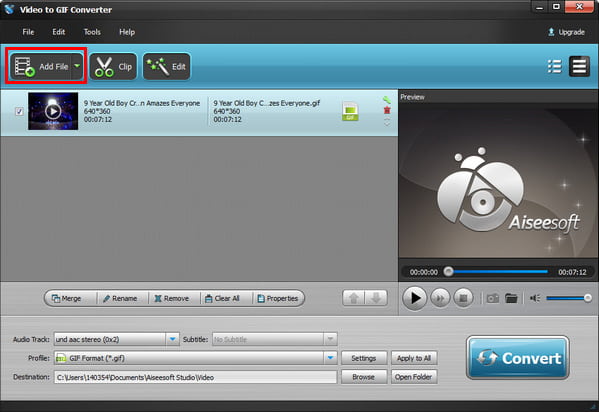Switch to detailed list view
Image resolution: width=599 pixels, height=412 pixels.
[579, 66]
